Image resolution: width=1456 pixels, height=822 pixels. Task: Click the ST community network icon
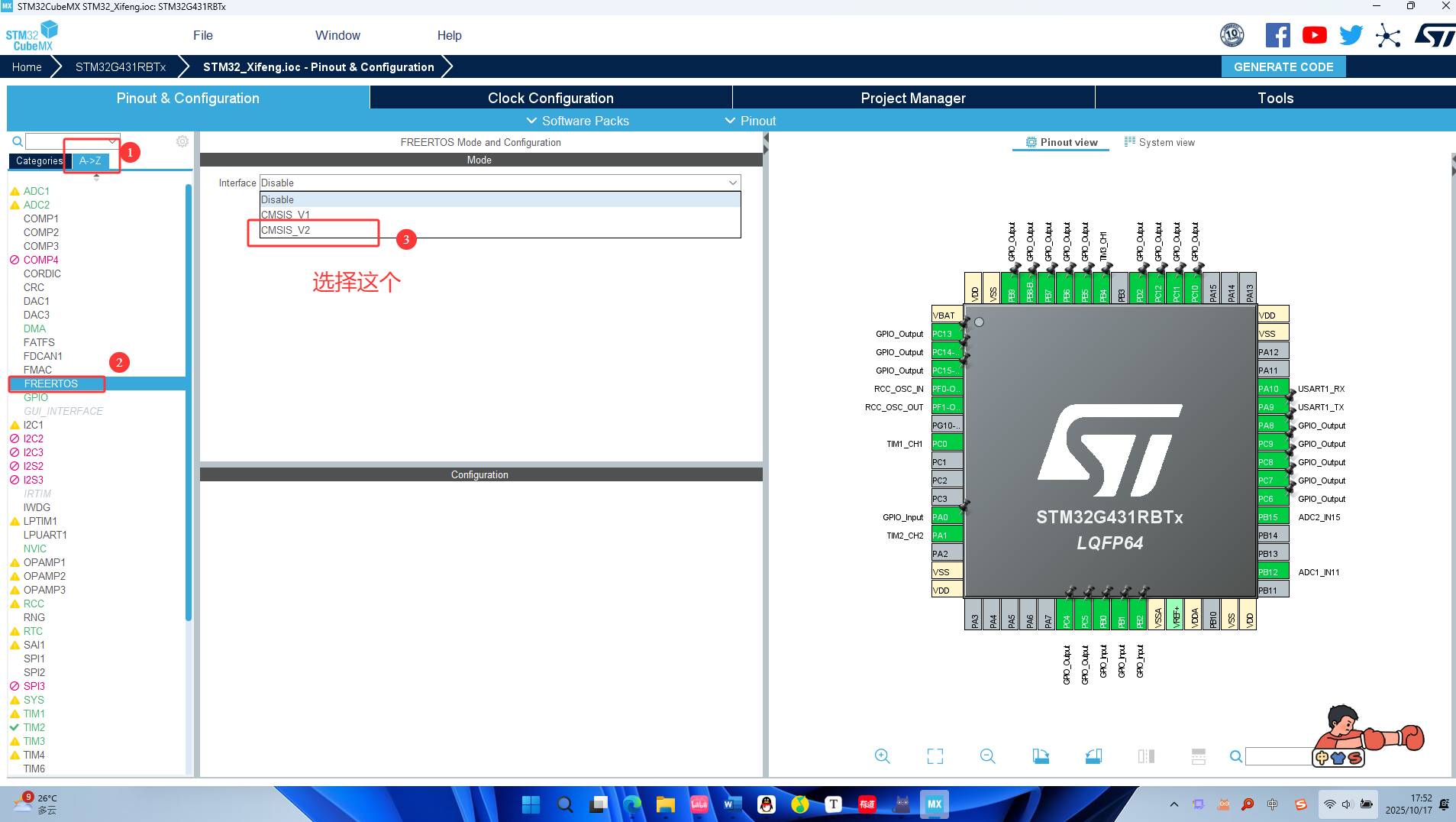click(1388, 35)
